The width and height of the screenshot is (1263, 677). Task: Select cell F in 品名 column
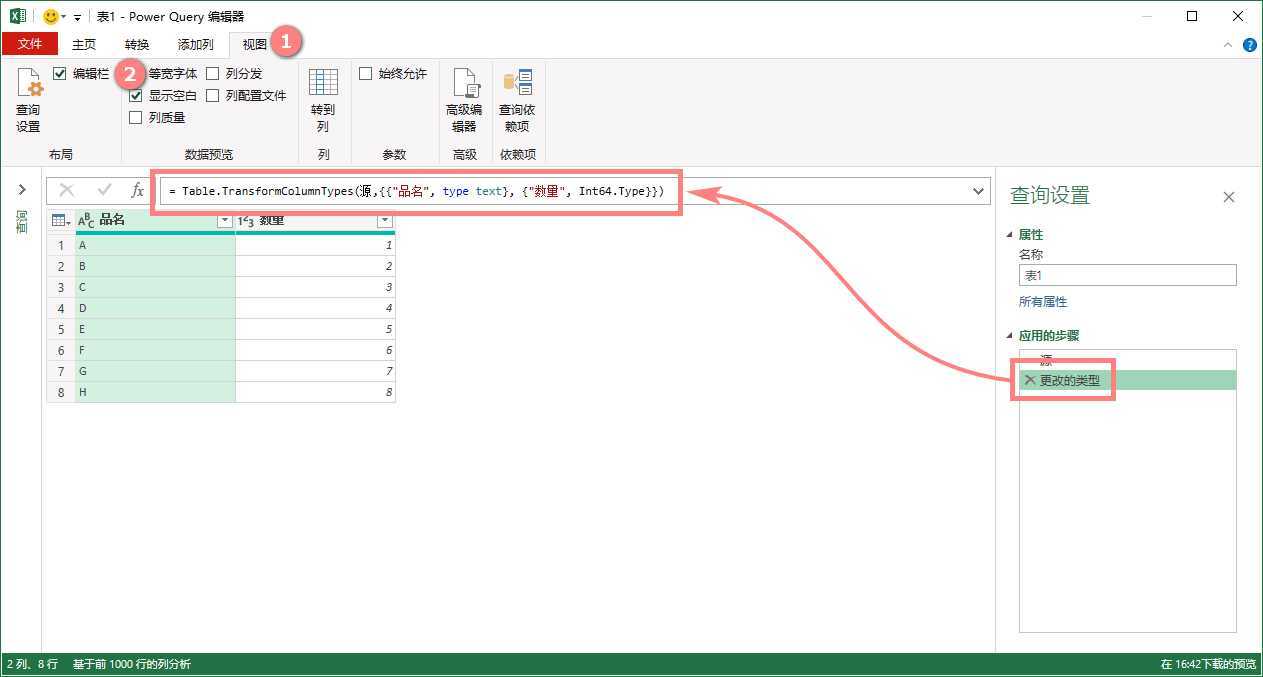(x=155, y=350)
